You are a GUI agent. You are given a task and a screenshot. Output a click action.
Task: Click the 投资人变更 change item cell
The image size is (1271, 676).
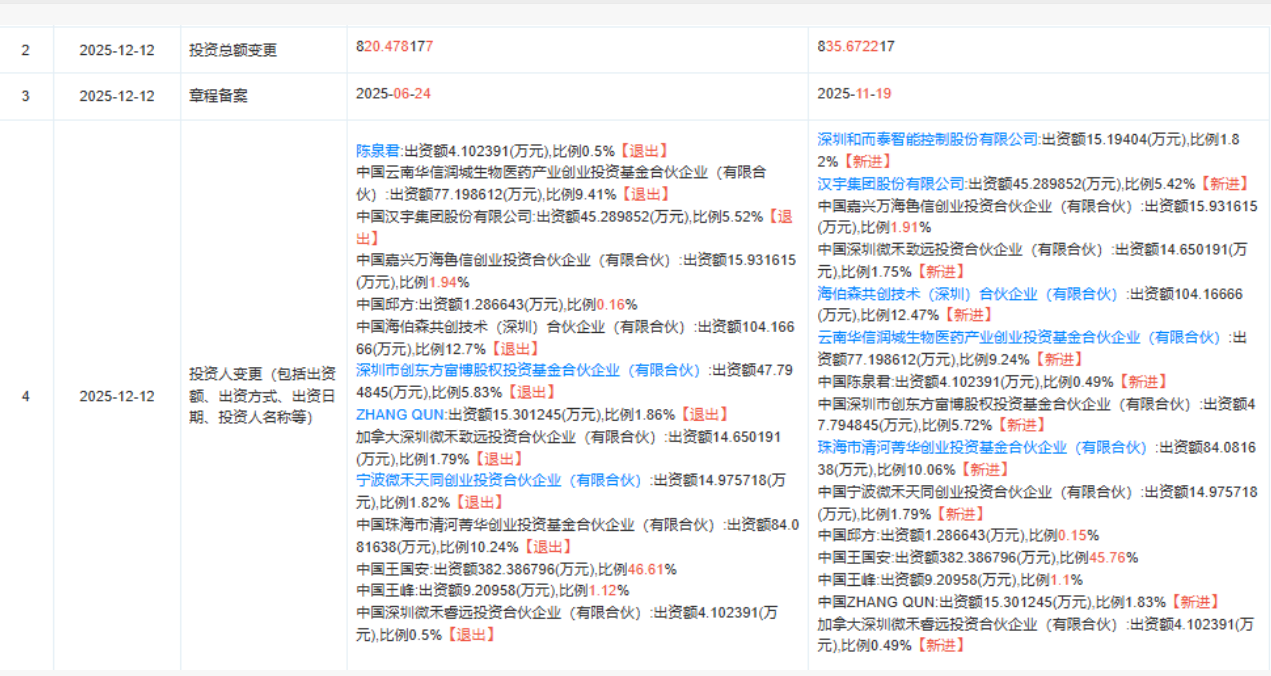coord(263,395)
